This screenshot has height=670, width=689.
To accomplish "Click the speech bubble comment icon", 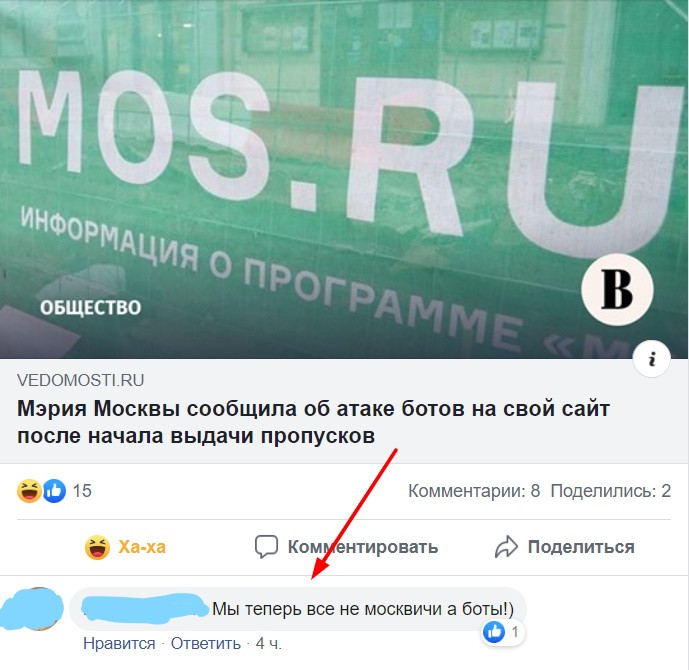I will (266, 547).
